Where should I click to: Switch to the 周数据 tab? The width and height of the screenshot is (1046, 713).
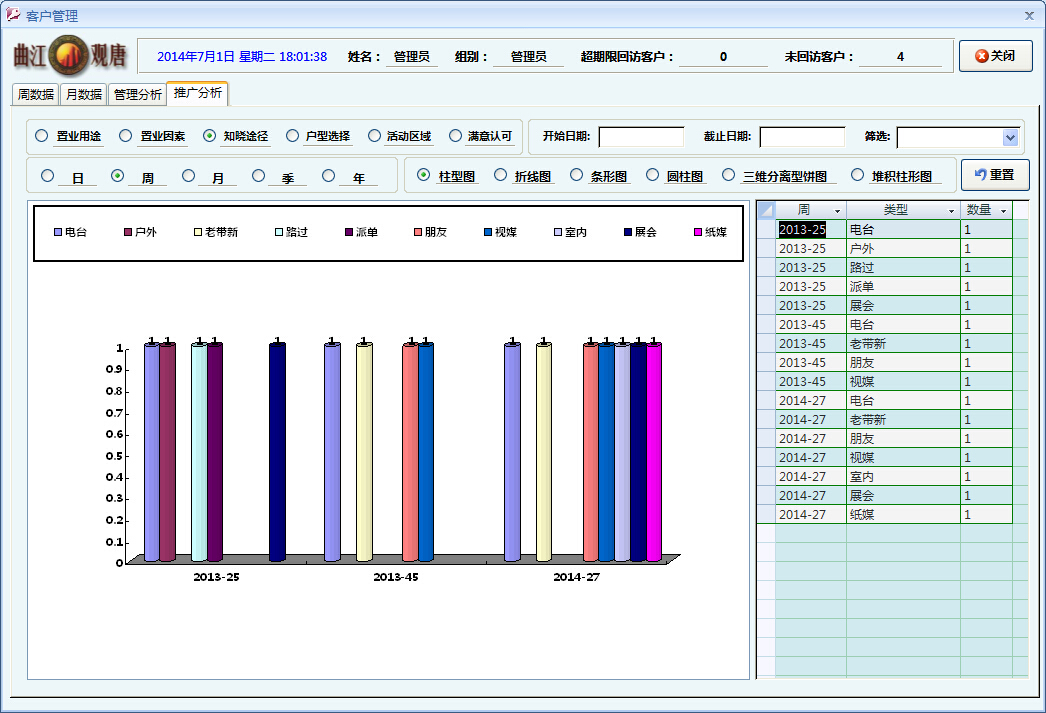tap(35, 94)
